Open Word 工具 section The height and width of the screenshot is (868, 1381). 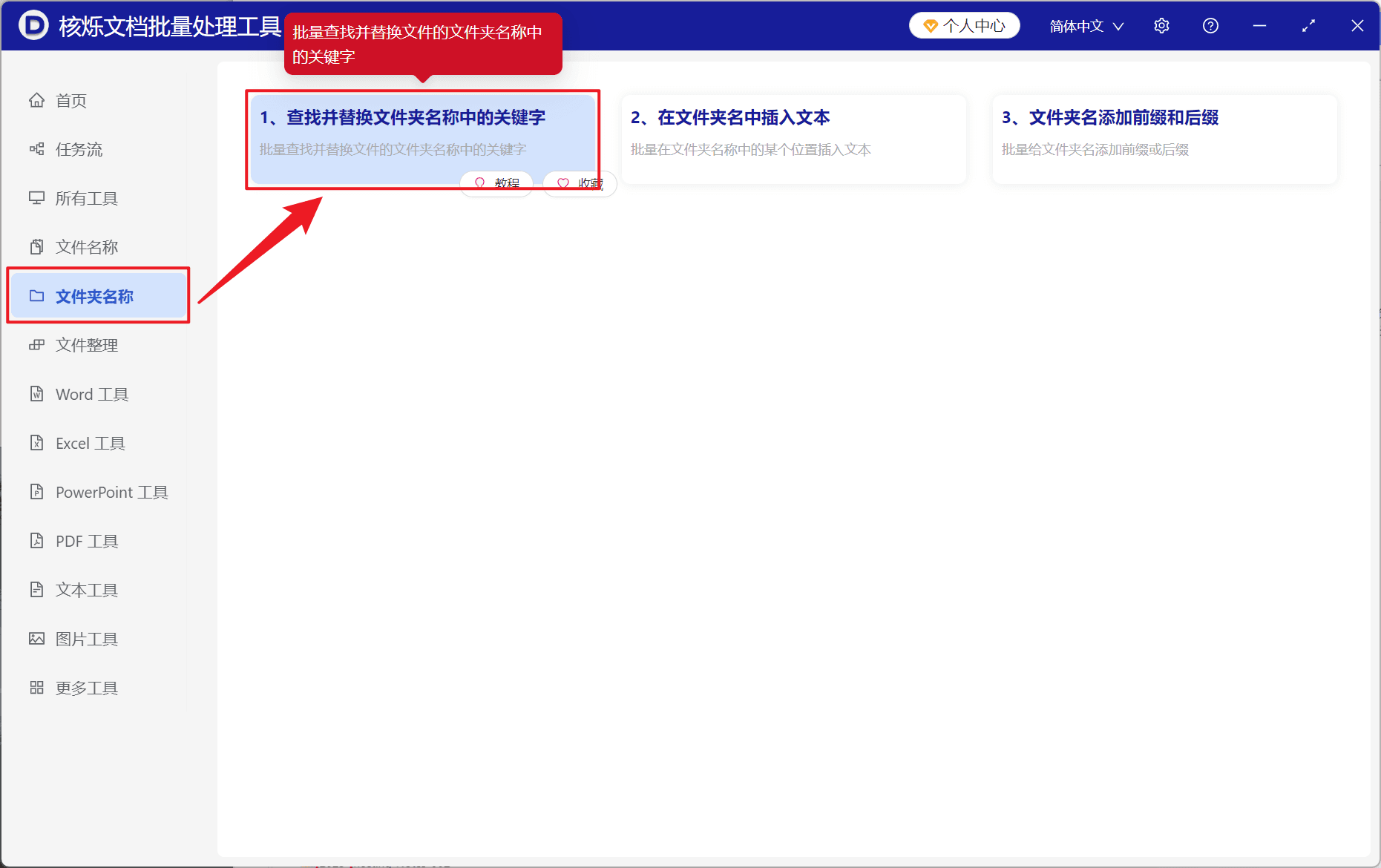[x=98, y=394]
